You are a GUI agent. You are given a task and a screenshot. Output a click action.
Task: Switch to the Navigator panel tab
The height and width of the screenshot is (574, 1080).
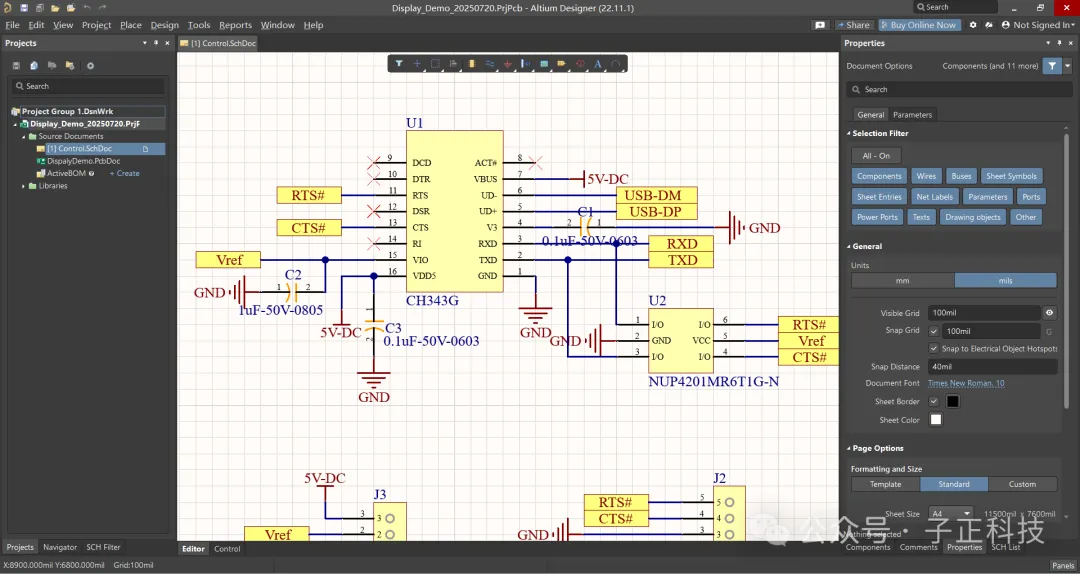(x=60, y=547)
